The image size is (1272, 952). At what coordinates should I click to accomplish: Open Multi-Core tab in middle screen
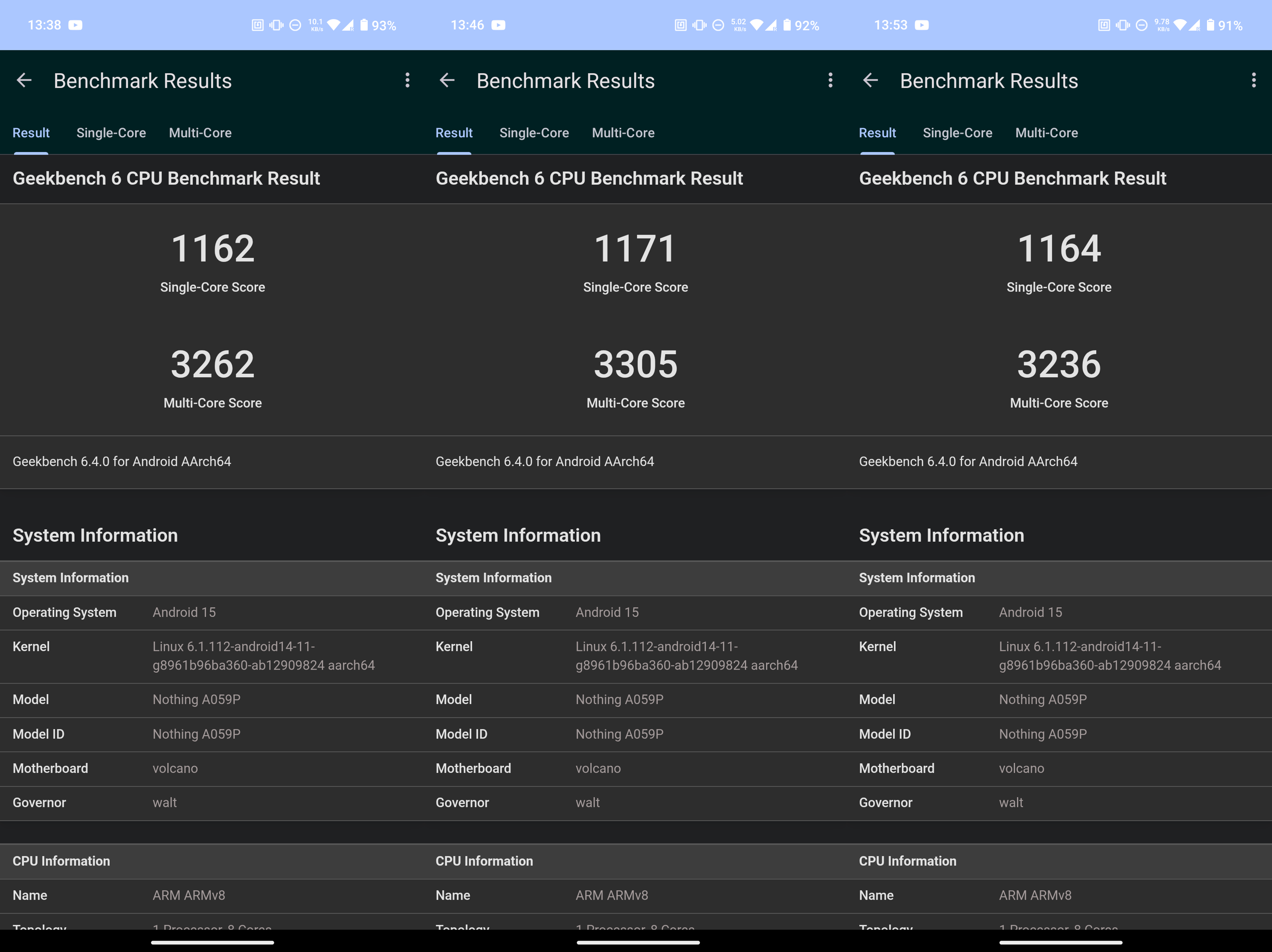point(623,133)
